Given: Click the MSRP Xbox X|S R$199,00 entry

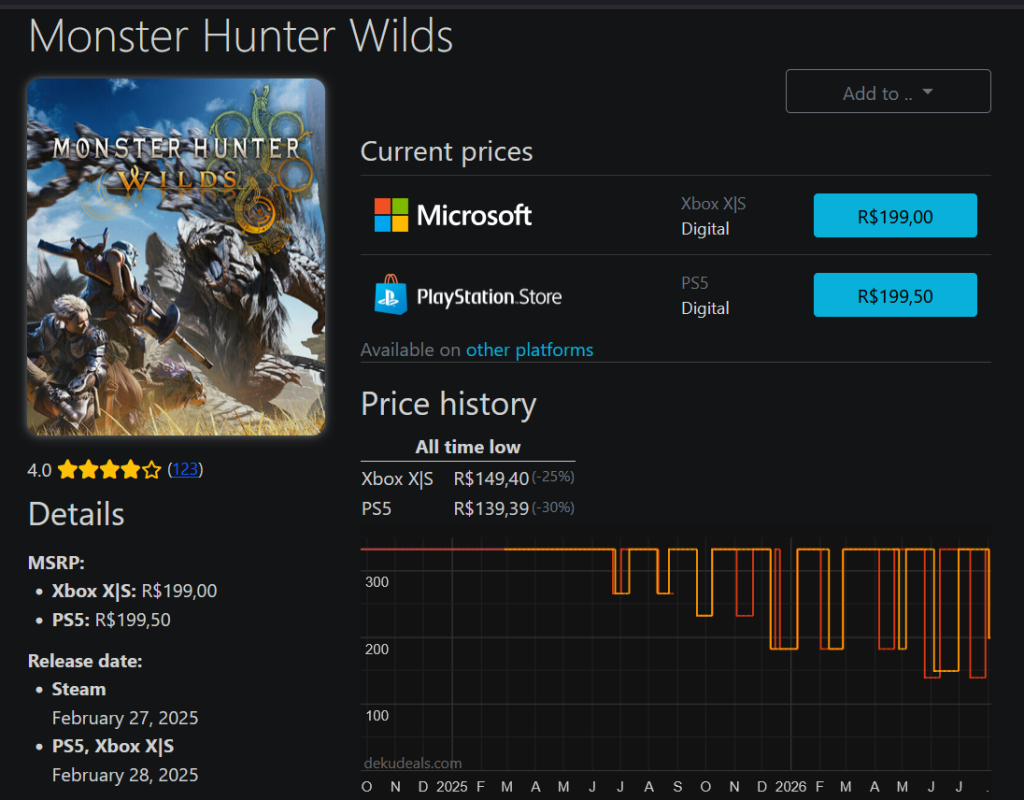Looking at the screenshot, I should 134,591.
